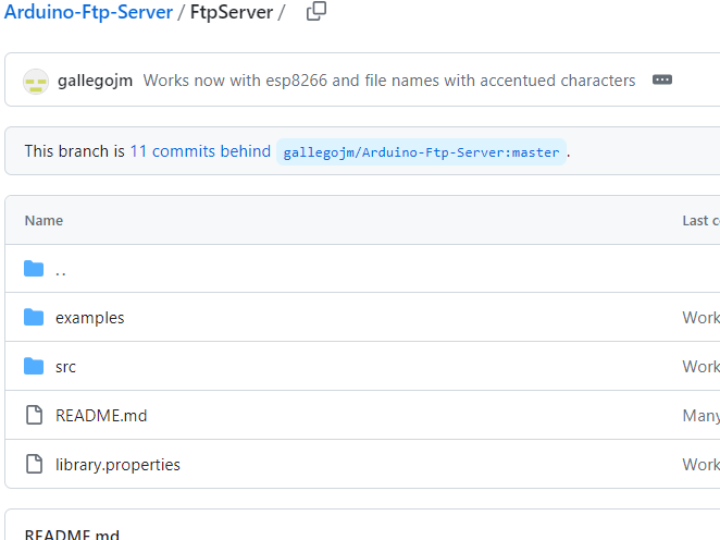Open the examples folder name
The image size is (720, 540).
(x=90, y=318)
